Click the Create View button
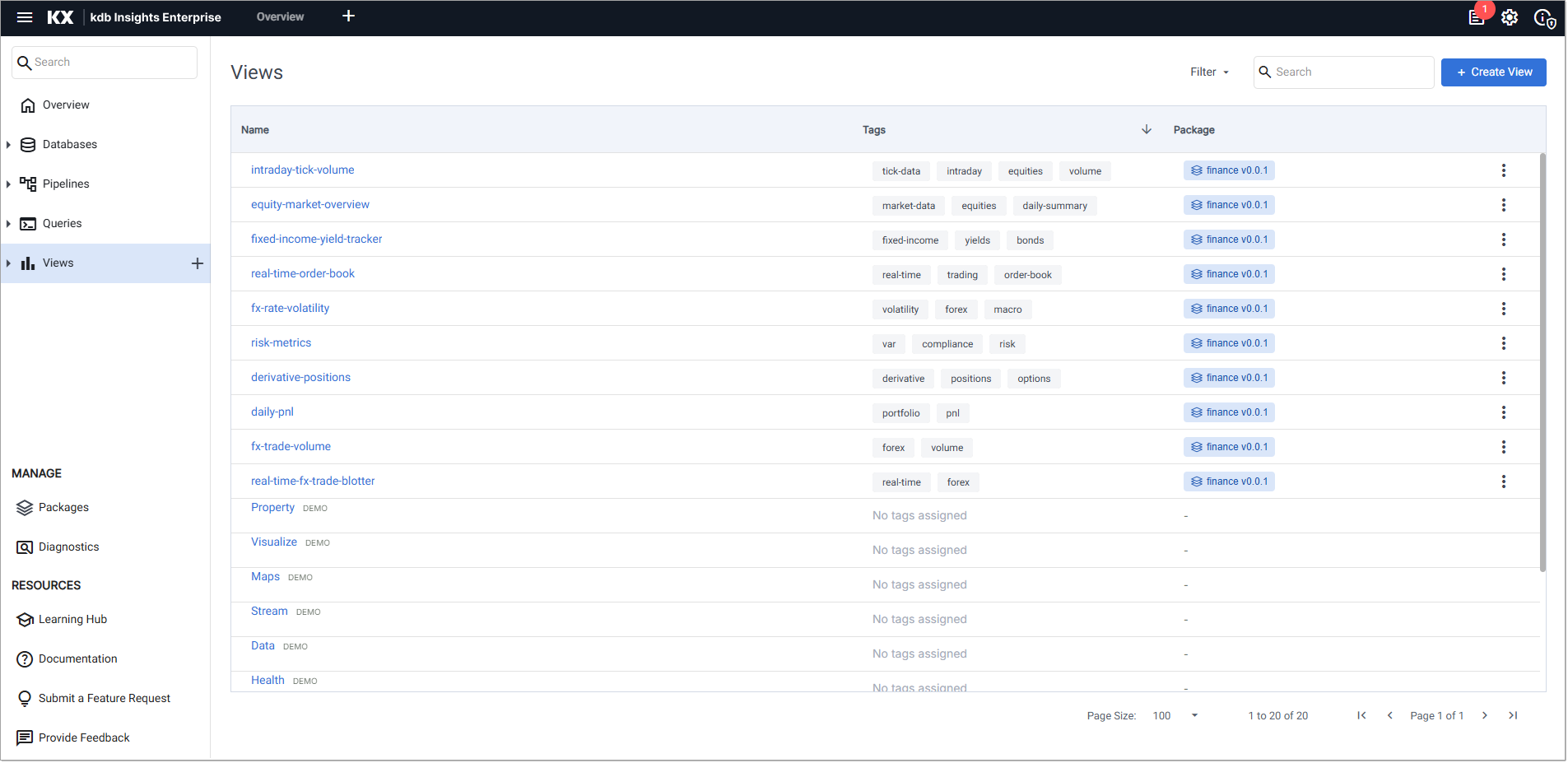Screen dimensions: 1568x763 coord(1493,72)
